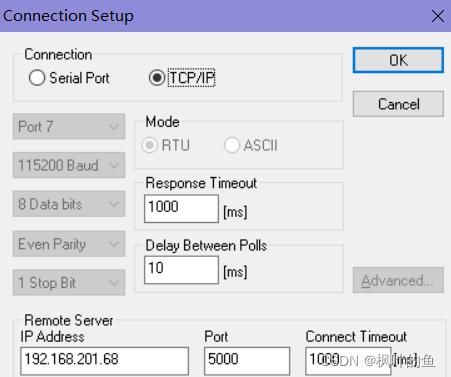This screenshot has height=377, width=451.
Task: Choose ASCII mode radio button
Action: [232, 145]
